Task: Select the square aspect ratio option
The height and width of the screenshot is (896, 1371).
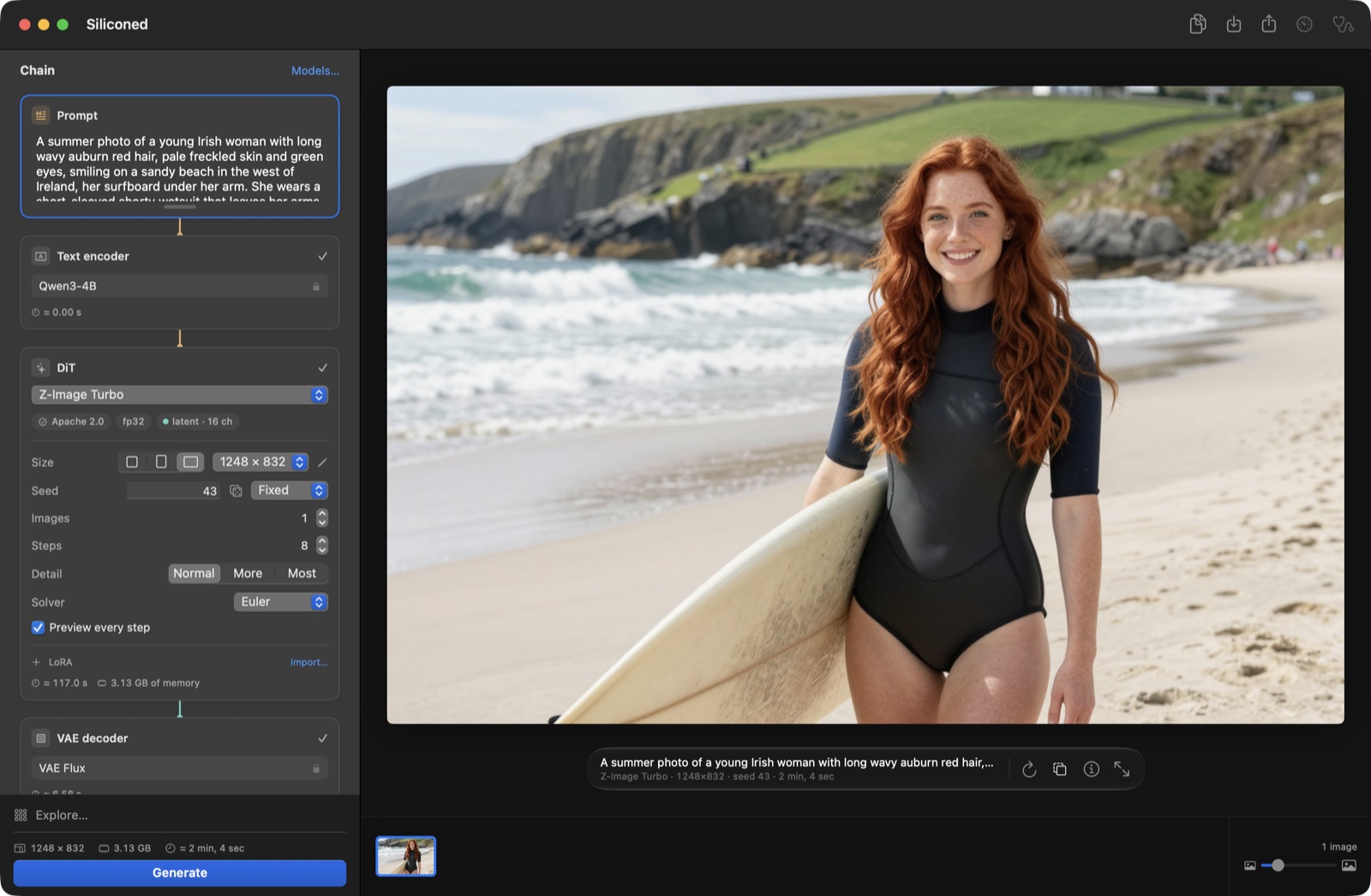Action: click(x=132, y=462)
